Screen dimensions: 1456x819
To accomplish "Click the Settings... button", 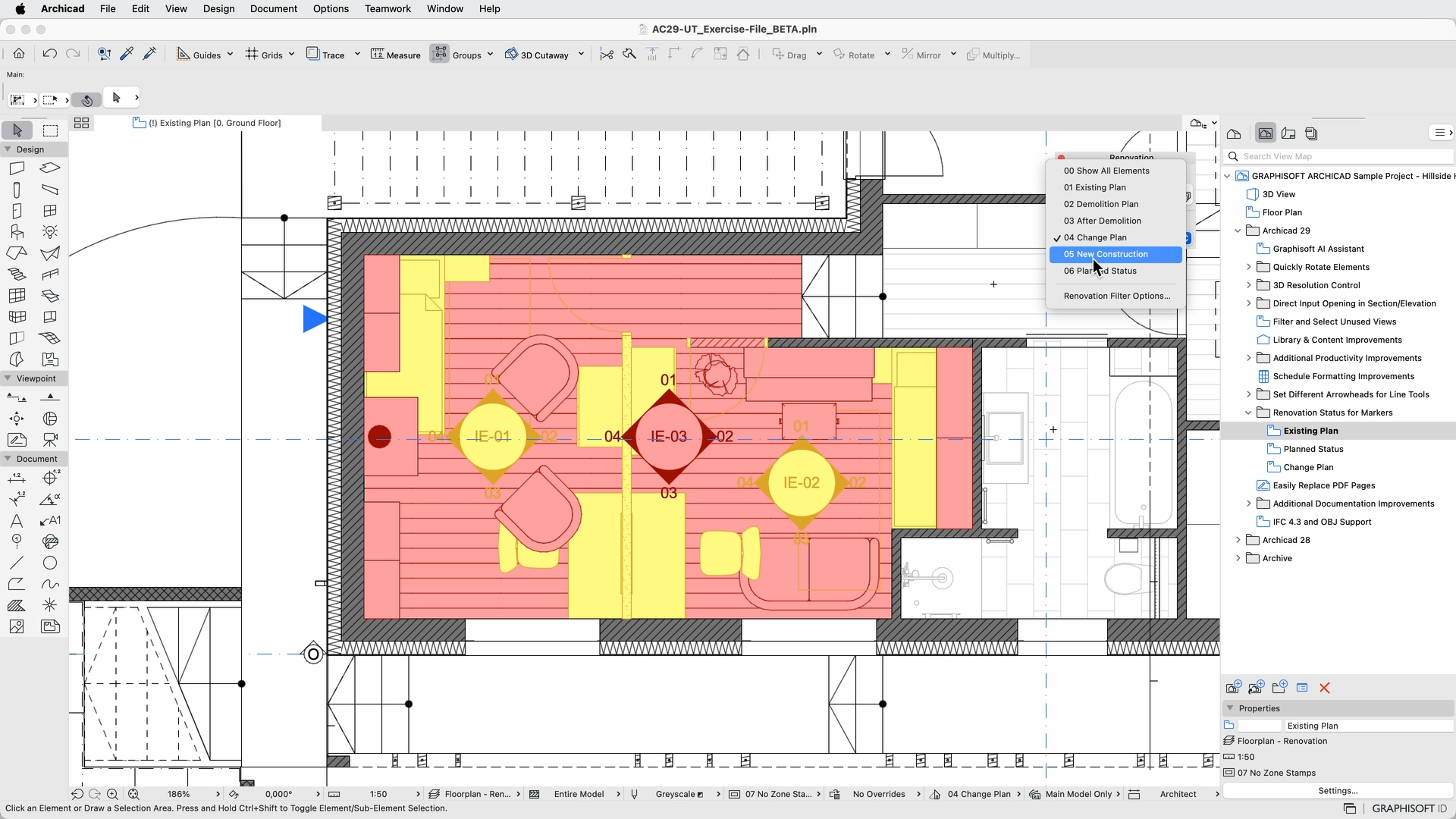I will (x=1338, y=790).
